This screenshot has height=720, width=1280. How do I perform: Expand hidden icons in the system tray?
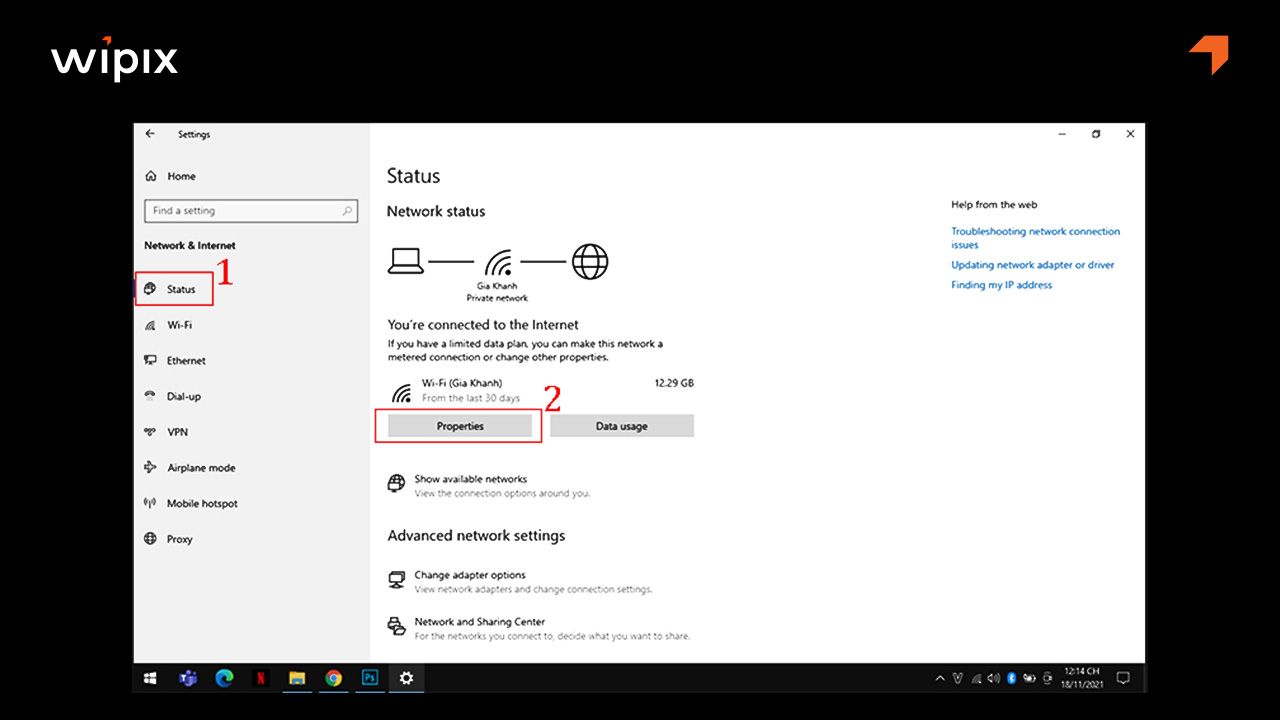click(940, 678)
